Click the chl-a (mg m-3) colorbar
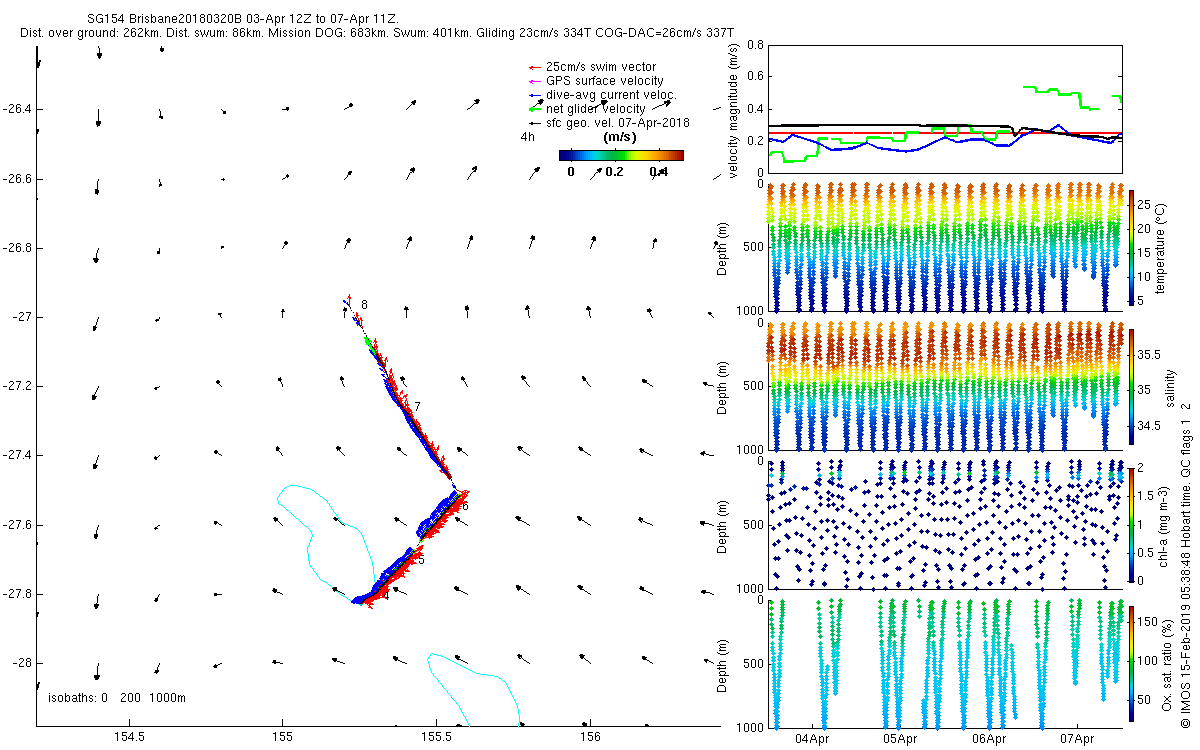1200x750 pixels. [1132, 523]
